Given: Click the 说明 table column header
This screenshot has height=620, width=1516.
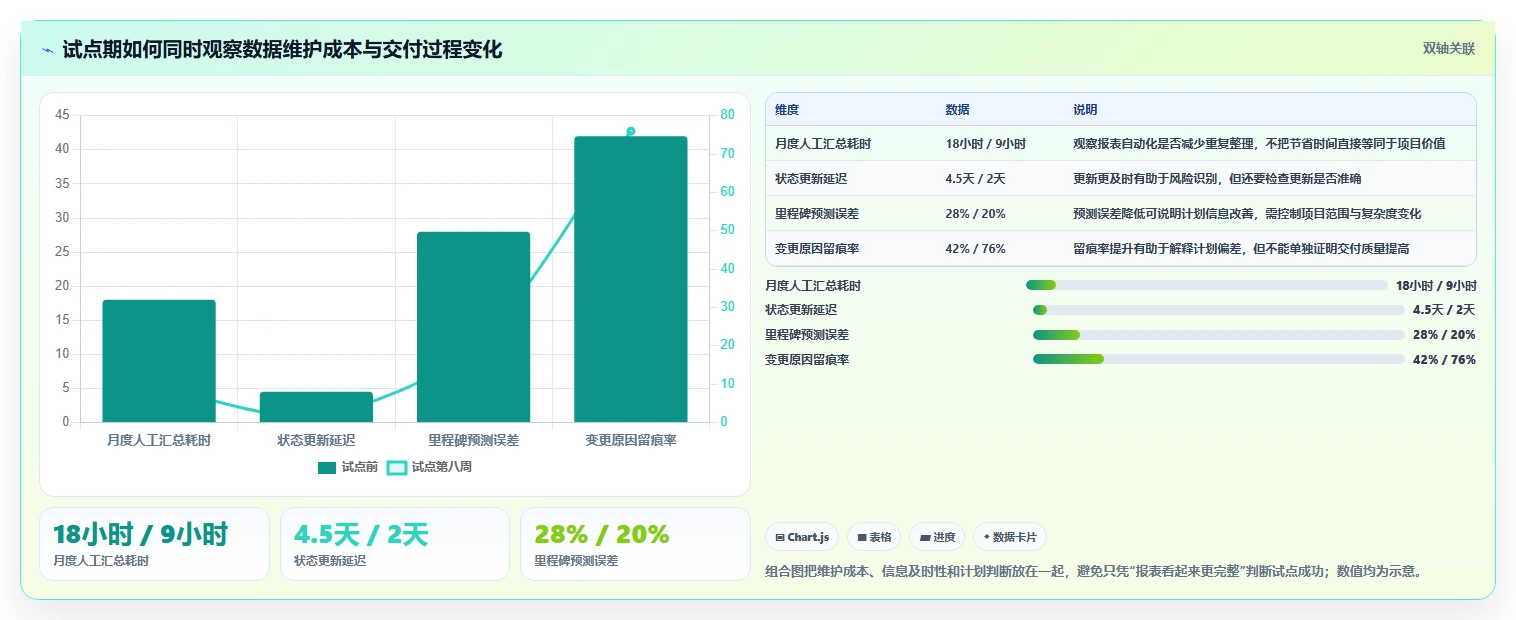Looking at the screenshot, I should point(1085,109).
